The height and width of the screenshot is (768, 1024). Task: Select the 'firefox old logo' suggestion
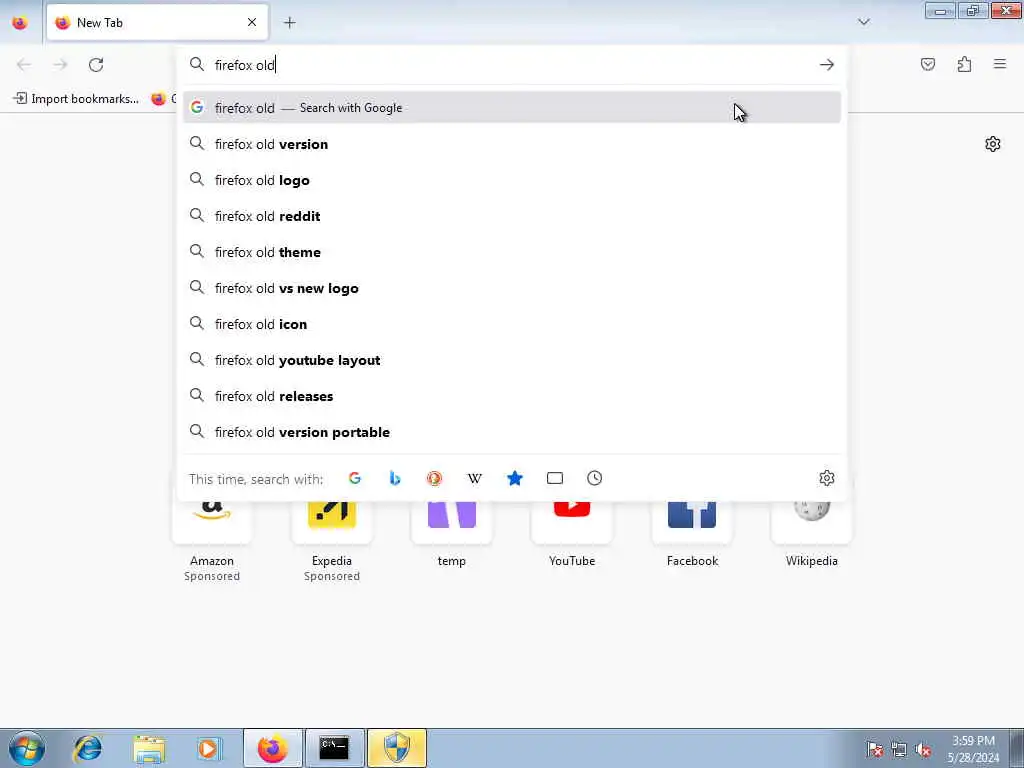[512, 180]
